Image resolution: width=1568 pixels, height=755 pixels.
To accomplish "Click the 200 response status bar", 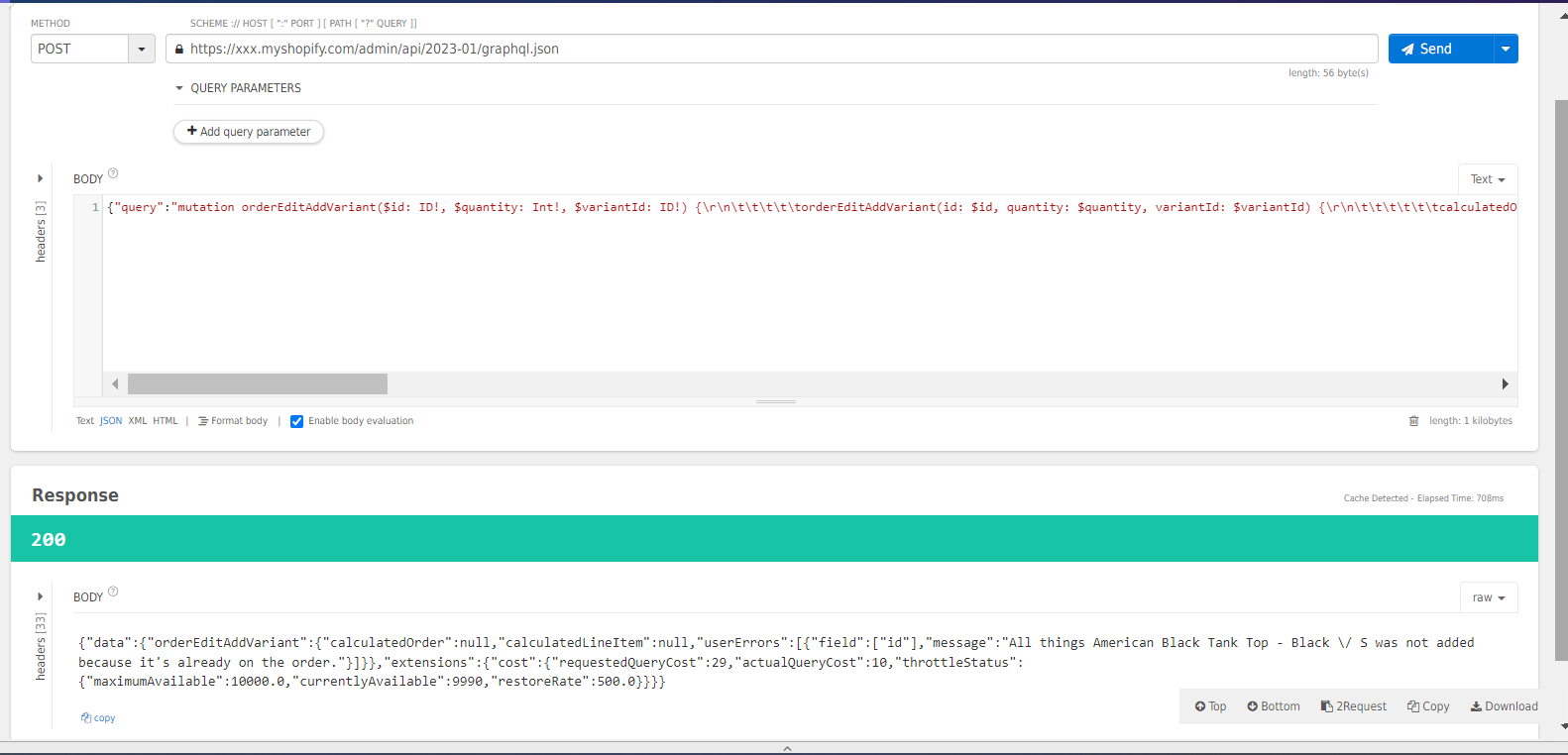I will click(x=774, y=539).
